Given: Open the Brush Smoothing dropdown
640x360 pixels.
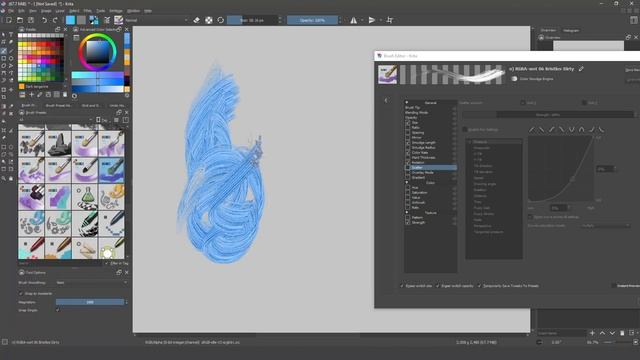Looking at the screenshot, I should [x=91, y=282].
